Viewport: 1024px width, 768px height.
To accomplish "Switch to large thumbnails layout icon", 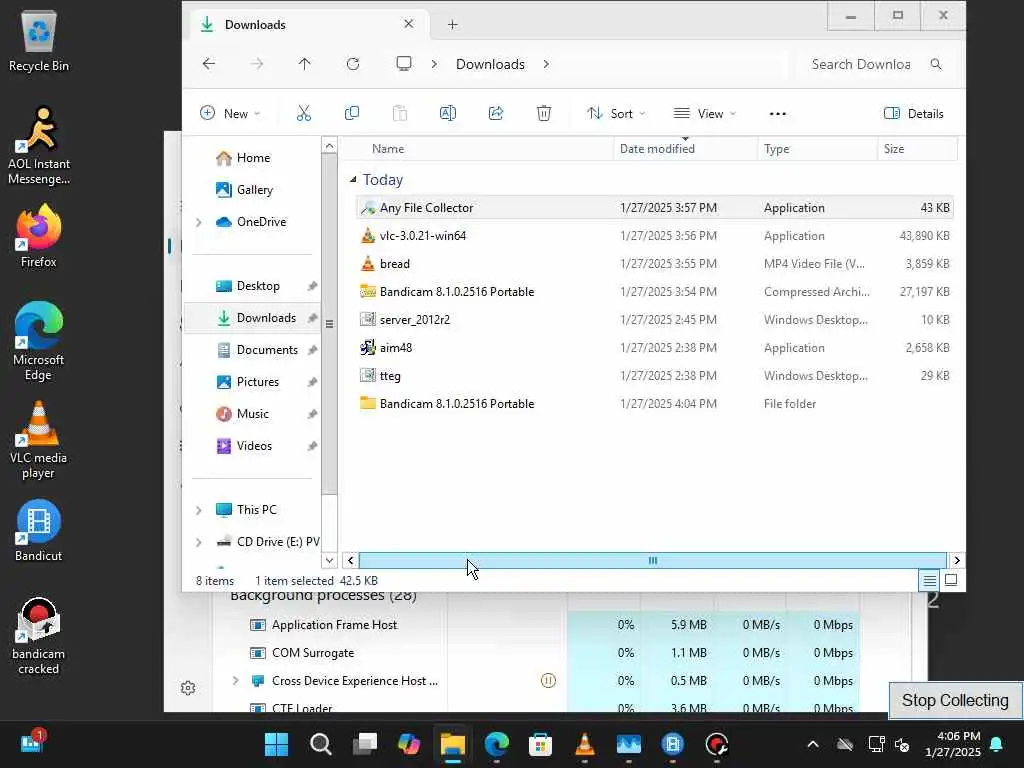I will pos(951,580).
